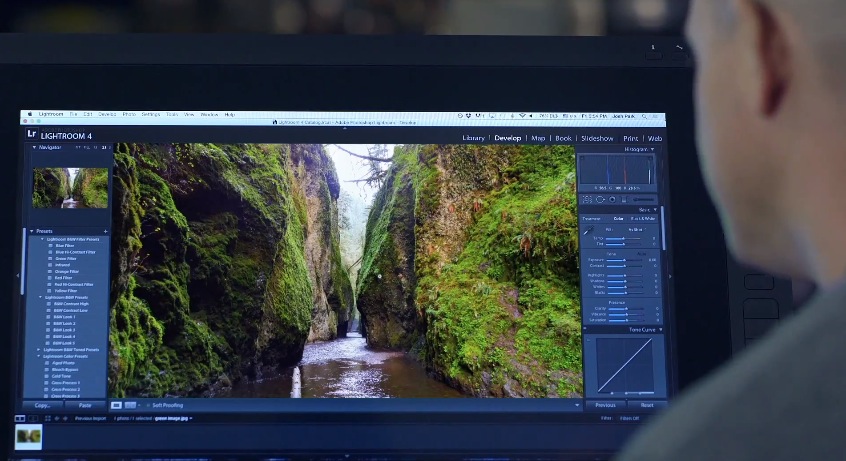
Task: Hide the right panel via edge arrow
Action: tap(671, 276)
